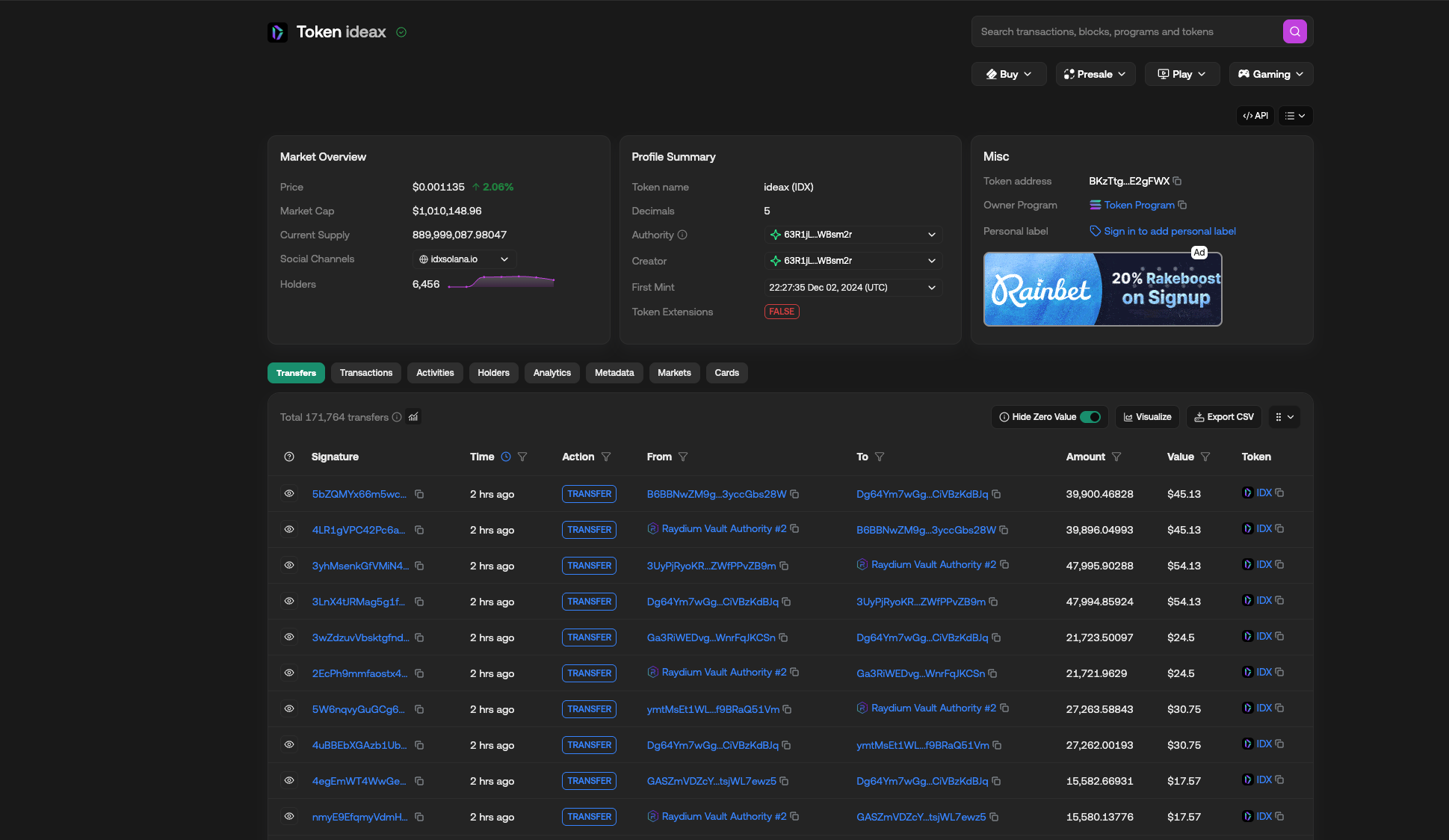Viewport: 1449px width, 840px height.
Task: Open the Analytics tab
Action: (x=552, y=373)
